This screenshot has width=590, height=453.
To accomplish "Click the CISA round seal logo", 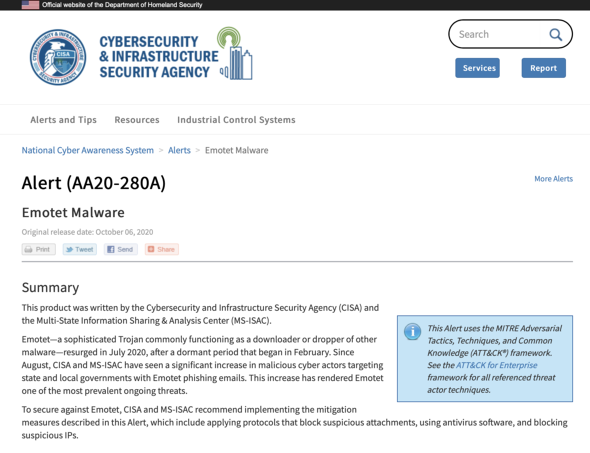I will 58,57.
